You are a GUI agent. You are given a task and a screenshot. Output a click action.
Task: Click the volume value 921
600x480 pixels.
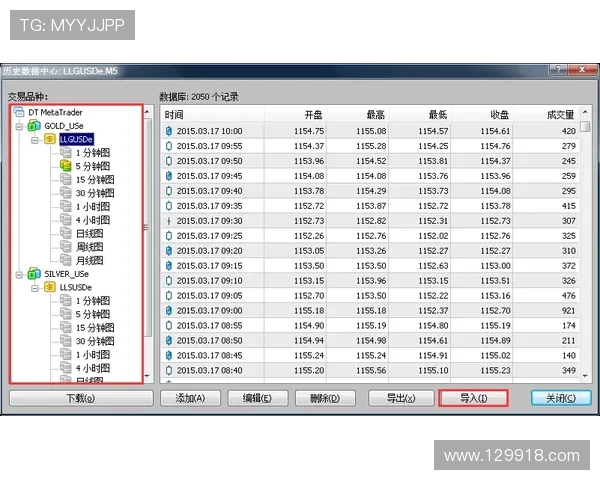tap(569, 310)
